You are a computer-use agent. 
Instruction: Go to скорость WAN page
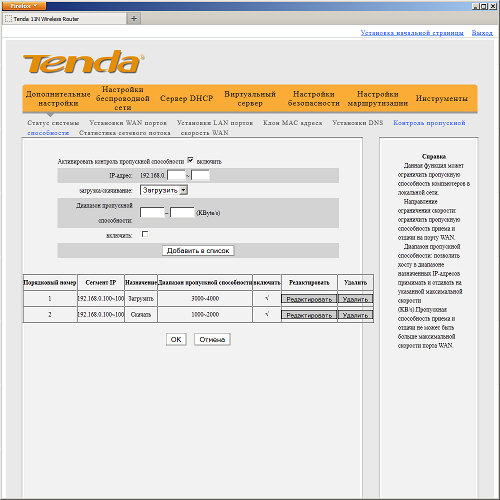[x=205, y=133]
